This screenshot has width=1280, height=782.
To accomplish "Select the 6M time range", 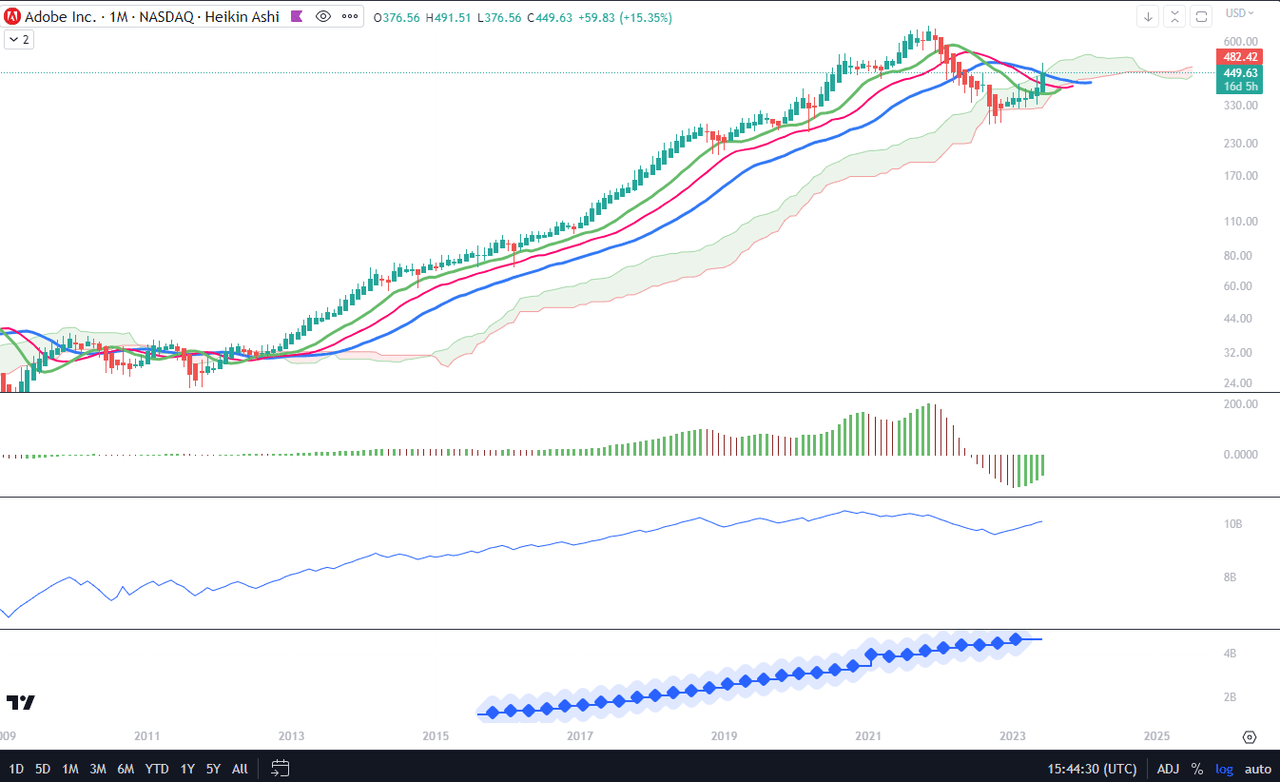I will pos(126,769).
